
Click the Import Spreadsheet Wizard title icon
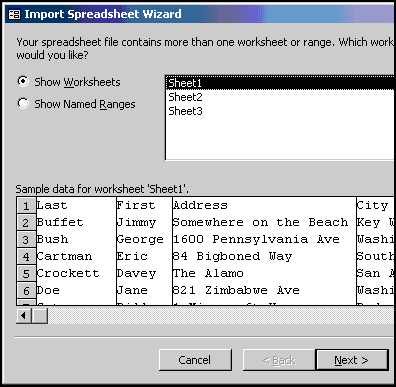tap(14, 14)
